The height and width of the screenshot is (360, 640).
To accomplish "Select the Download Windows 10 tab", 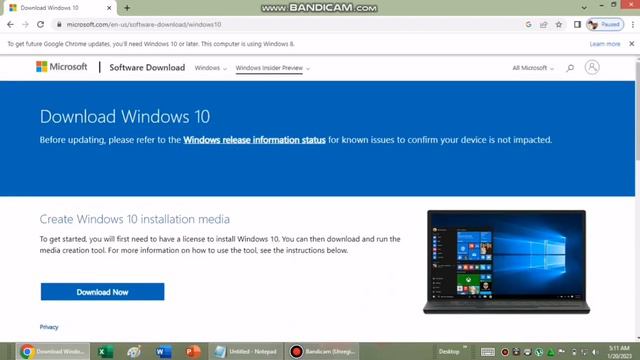I will pyautogui.click(x=59, y=8).
